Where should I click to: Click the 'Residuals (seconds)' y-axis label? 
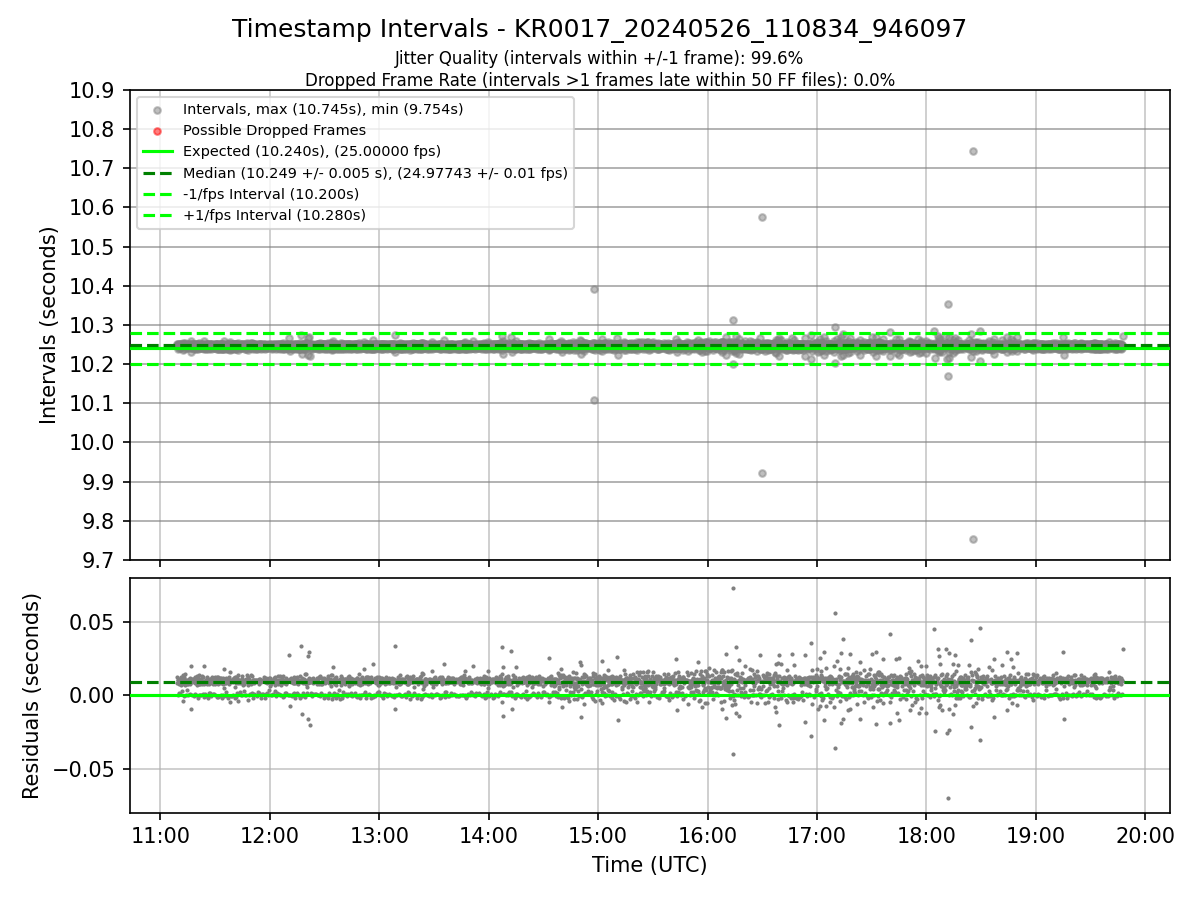click(x=31, y=696)
